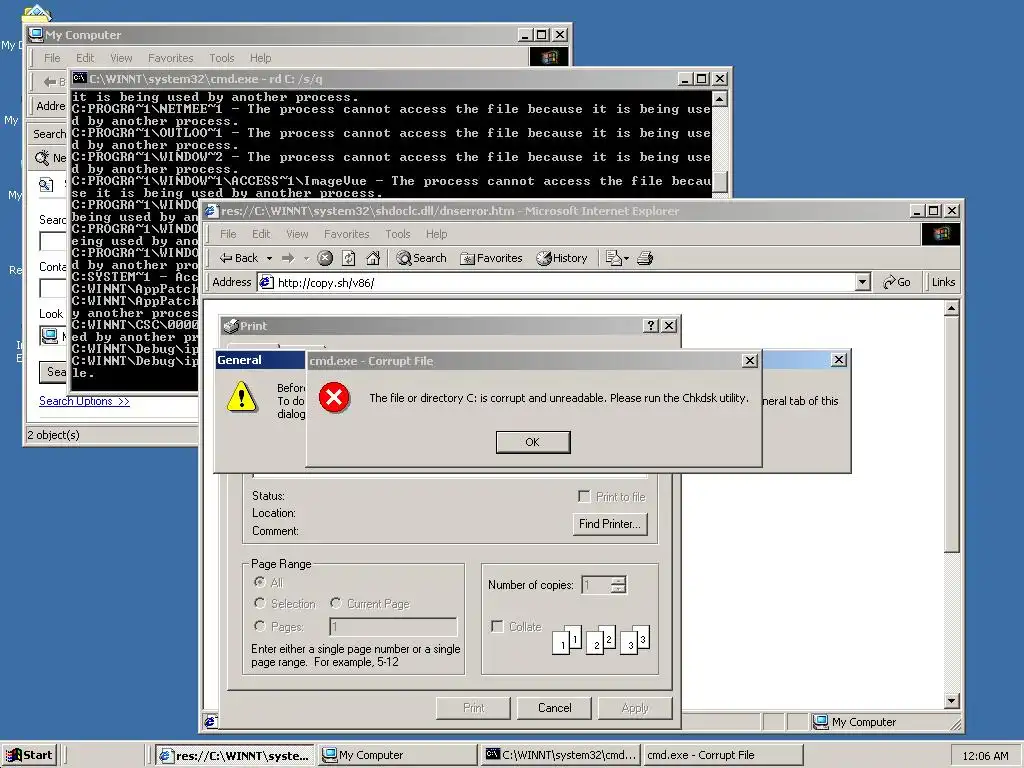Open Tools menu in Internet Explorer

tap(398, 234)
